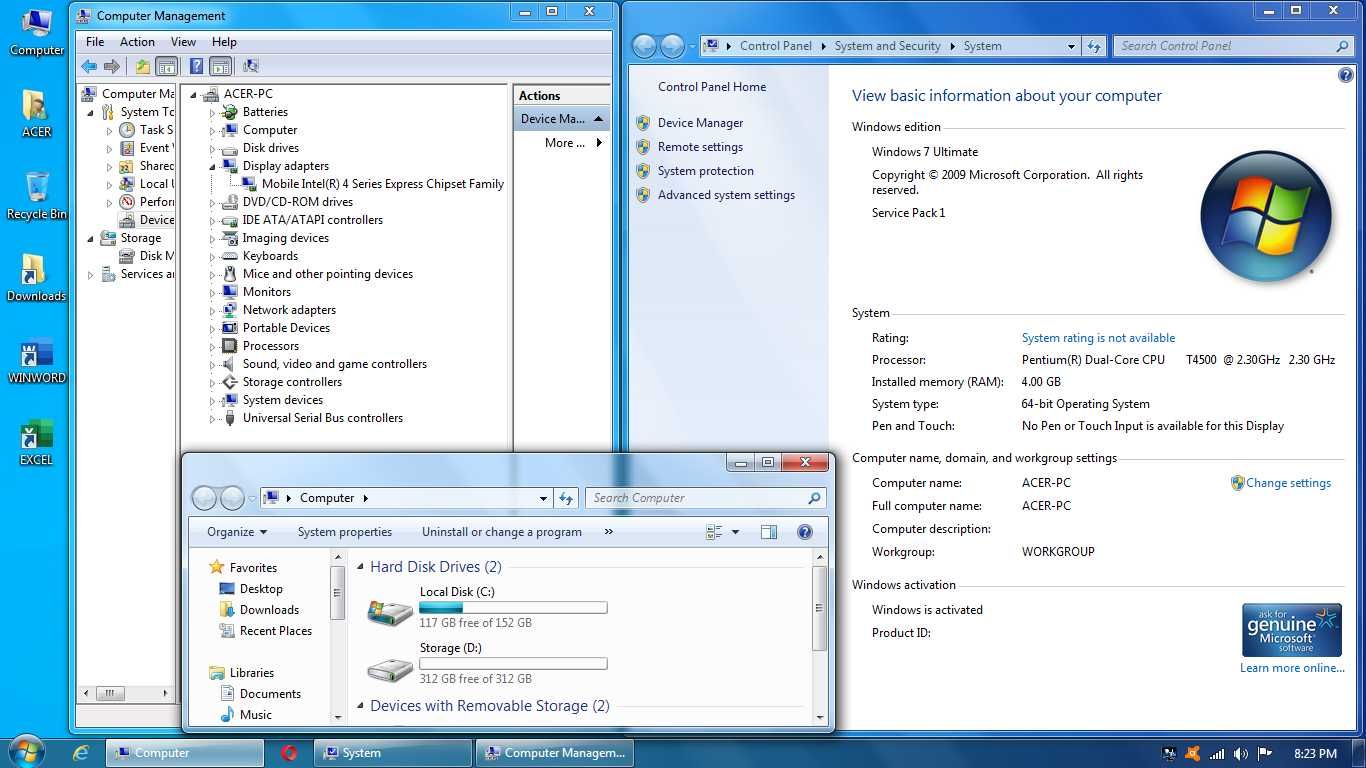Viewport: 1366px width, 768px height.
Task: Select Network adapters category icon
Action: pos(230,310)
